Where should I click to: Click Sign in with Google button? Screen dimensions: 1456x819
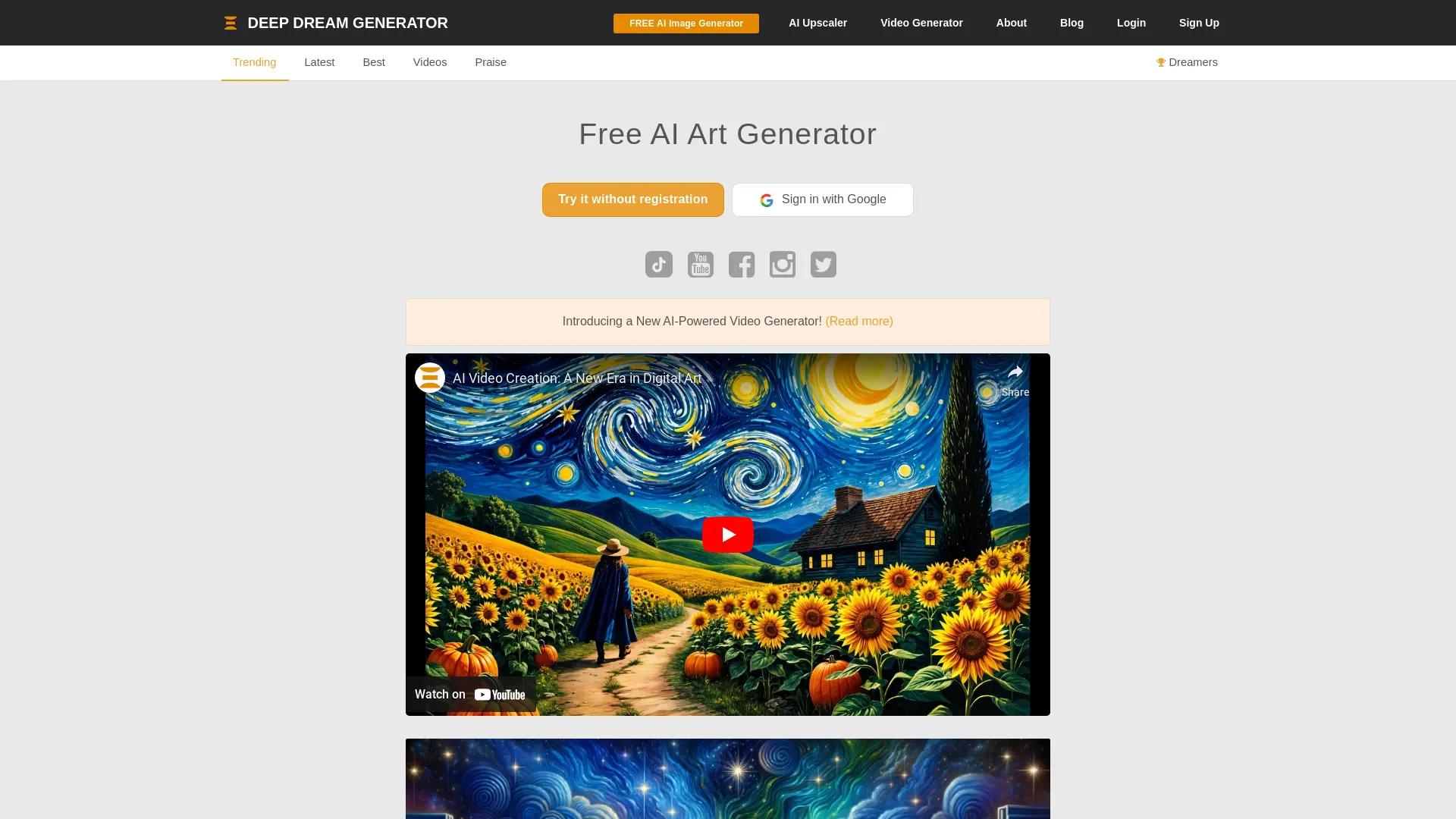click(x=822, y=199)
